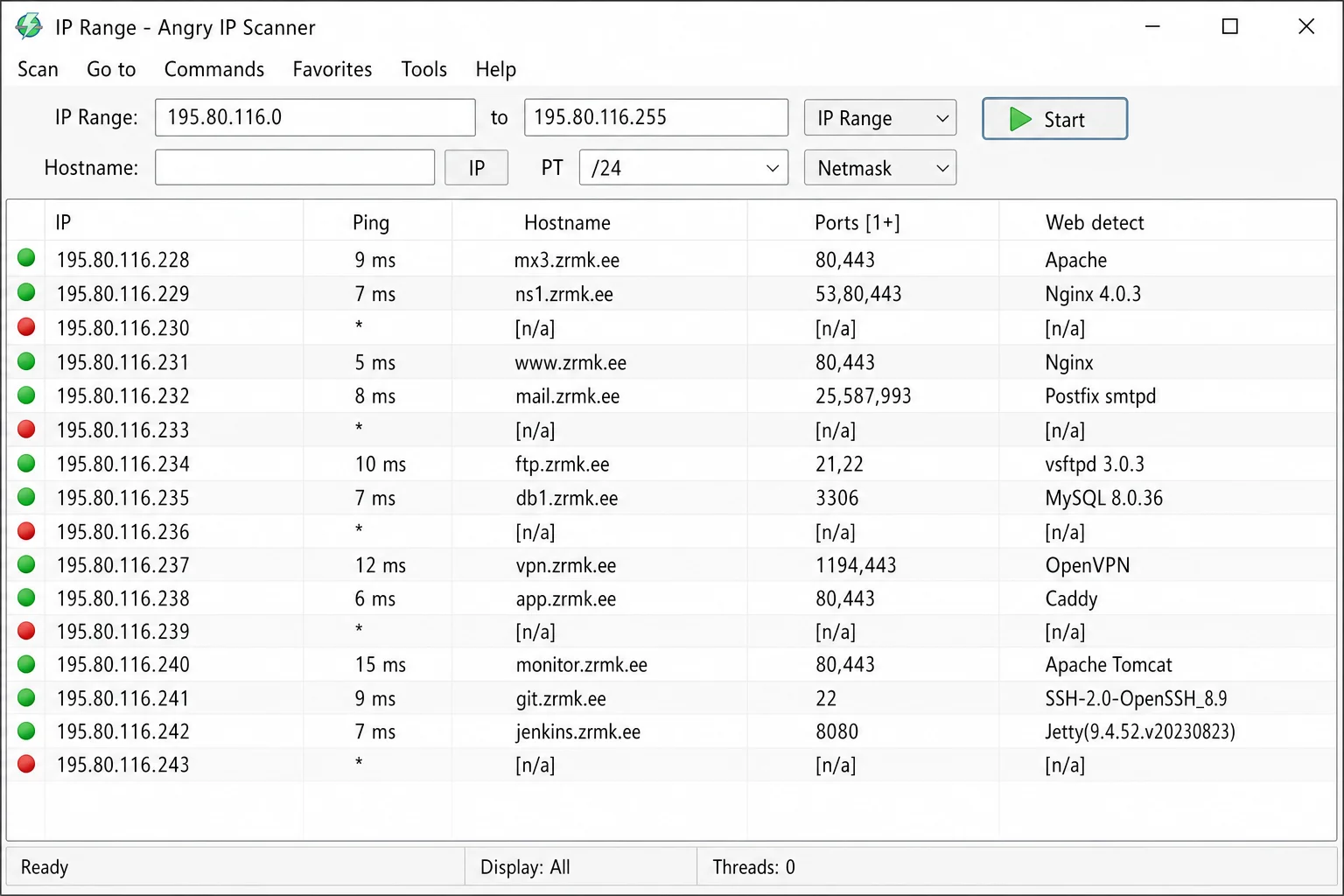This screenshot has width=1344, height=896.
Task: Select hostname app.zrmk.ee
Action: (566, 599)
